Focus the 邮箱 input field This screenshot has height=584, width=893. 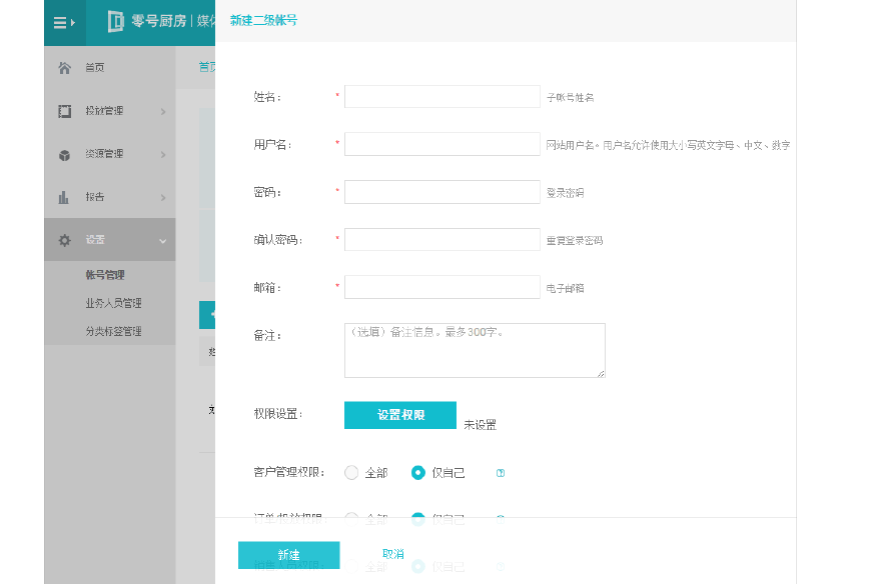(x=442, y=287)
